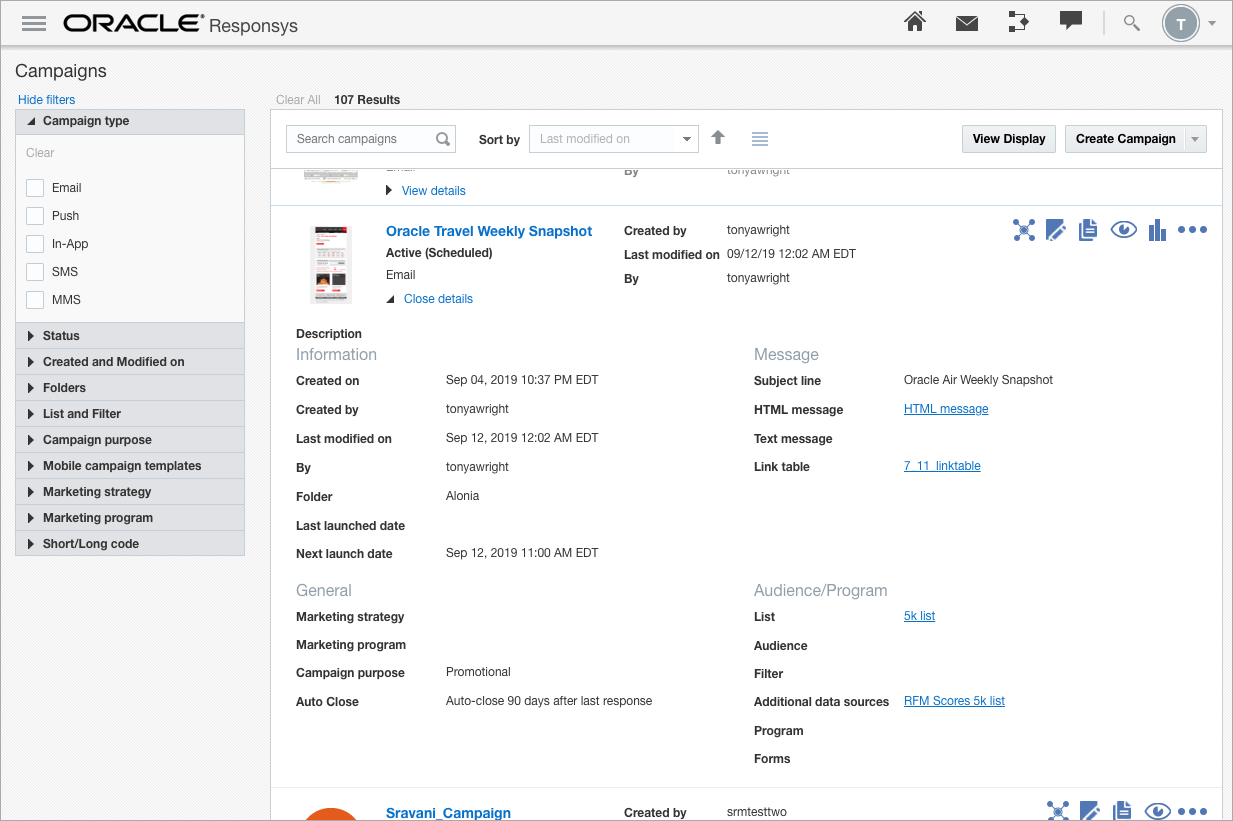View analytics for Oracle Travel Weekly Snapshot
The height and width of the screenshot is (821, 1233).
click(x=1158, y=230)
